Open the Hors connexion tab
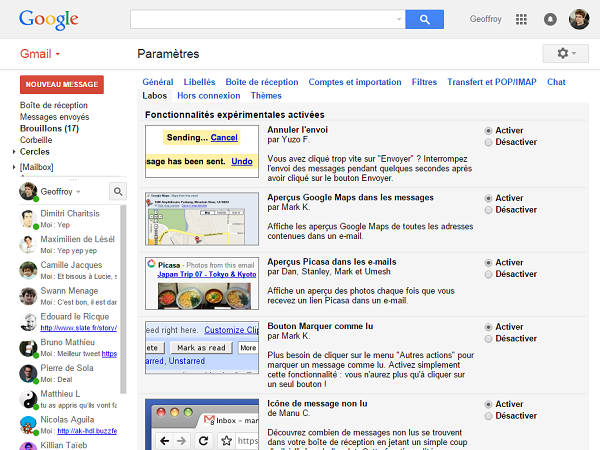 (x=209, y=96)
